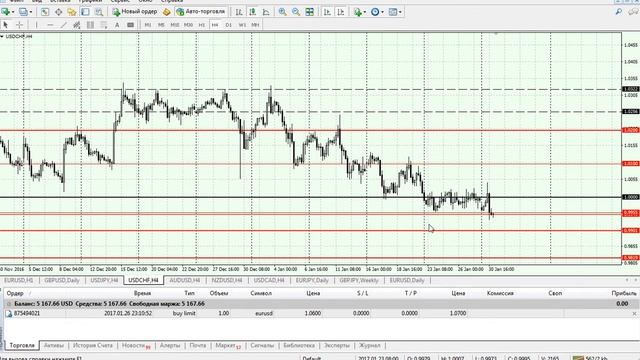Select the arrow cursor tool
The width and height of the screenshot is (640, 360).
point(5,25)
